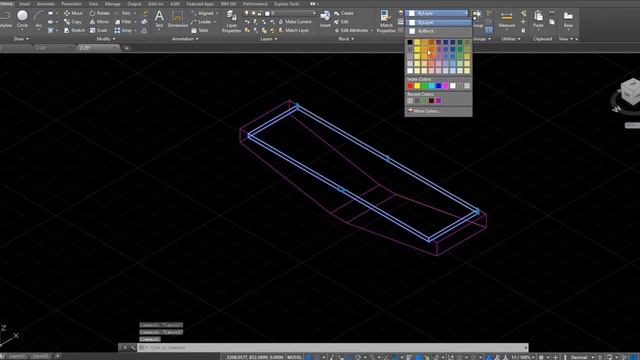640x360 pixels.
Task: Click Match Layer button
Action: point(294,30)
